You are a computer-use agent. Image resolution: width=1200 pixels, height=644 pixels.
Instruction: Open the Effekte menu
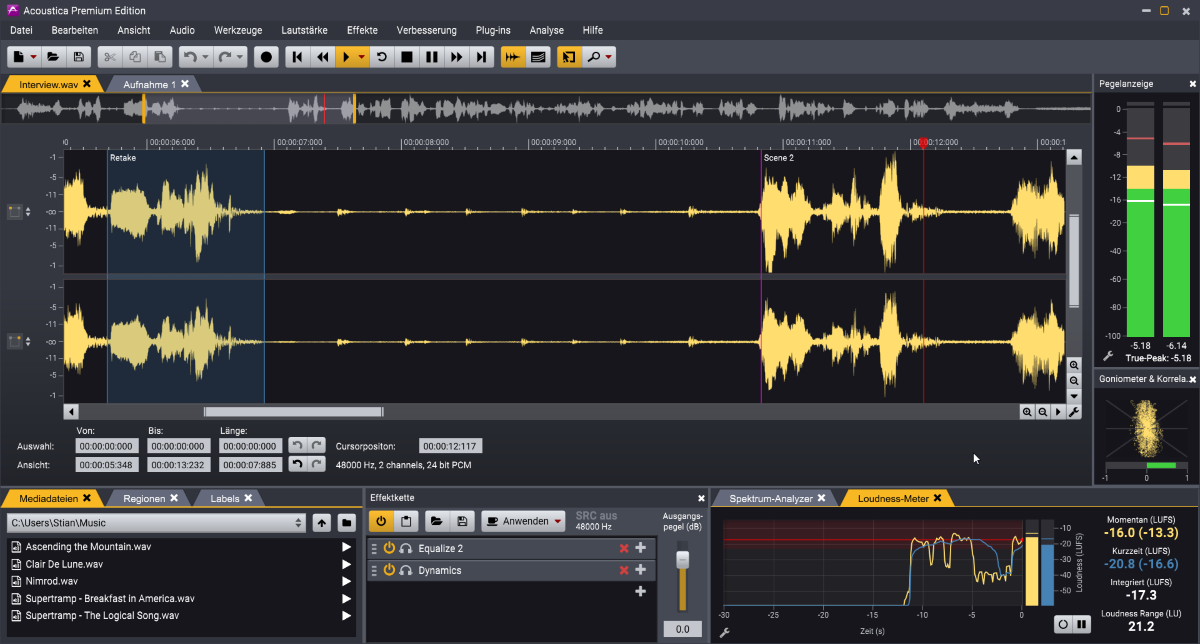coord(362,30)
